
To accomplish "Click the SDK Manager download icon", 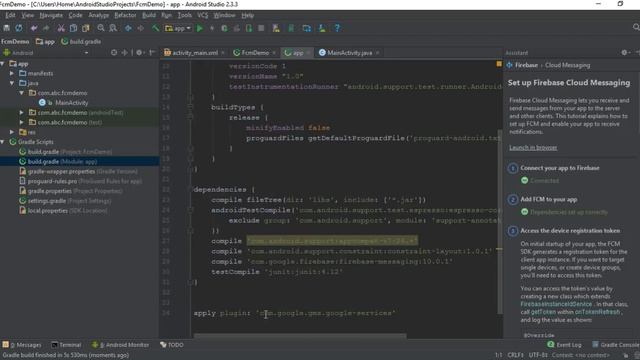I will pos(322,28).
